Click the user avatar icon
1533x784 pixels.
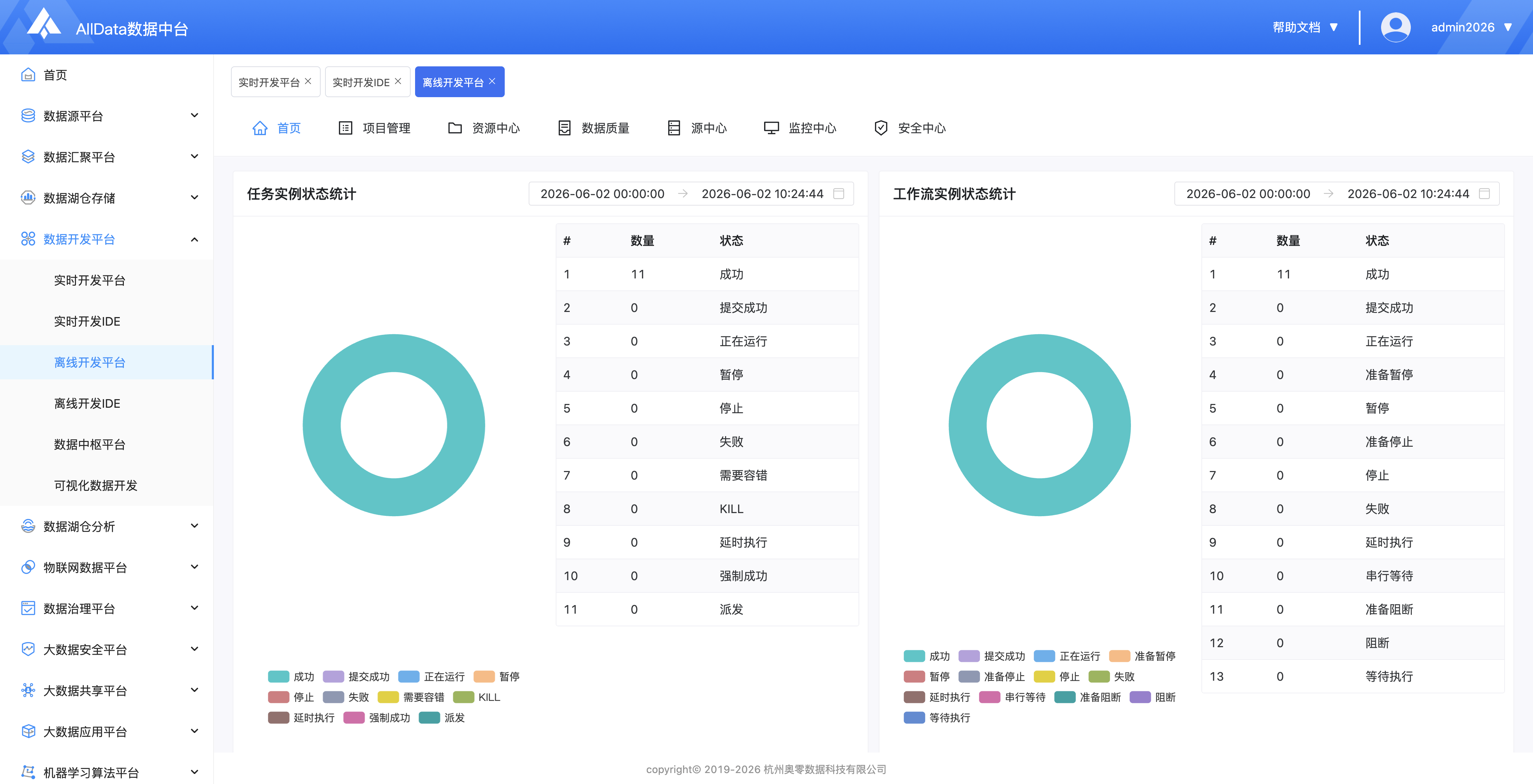[1395, 27]
